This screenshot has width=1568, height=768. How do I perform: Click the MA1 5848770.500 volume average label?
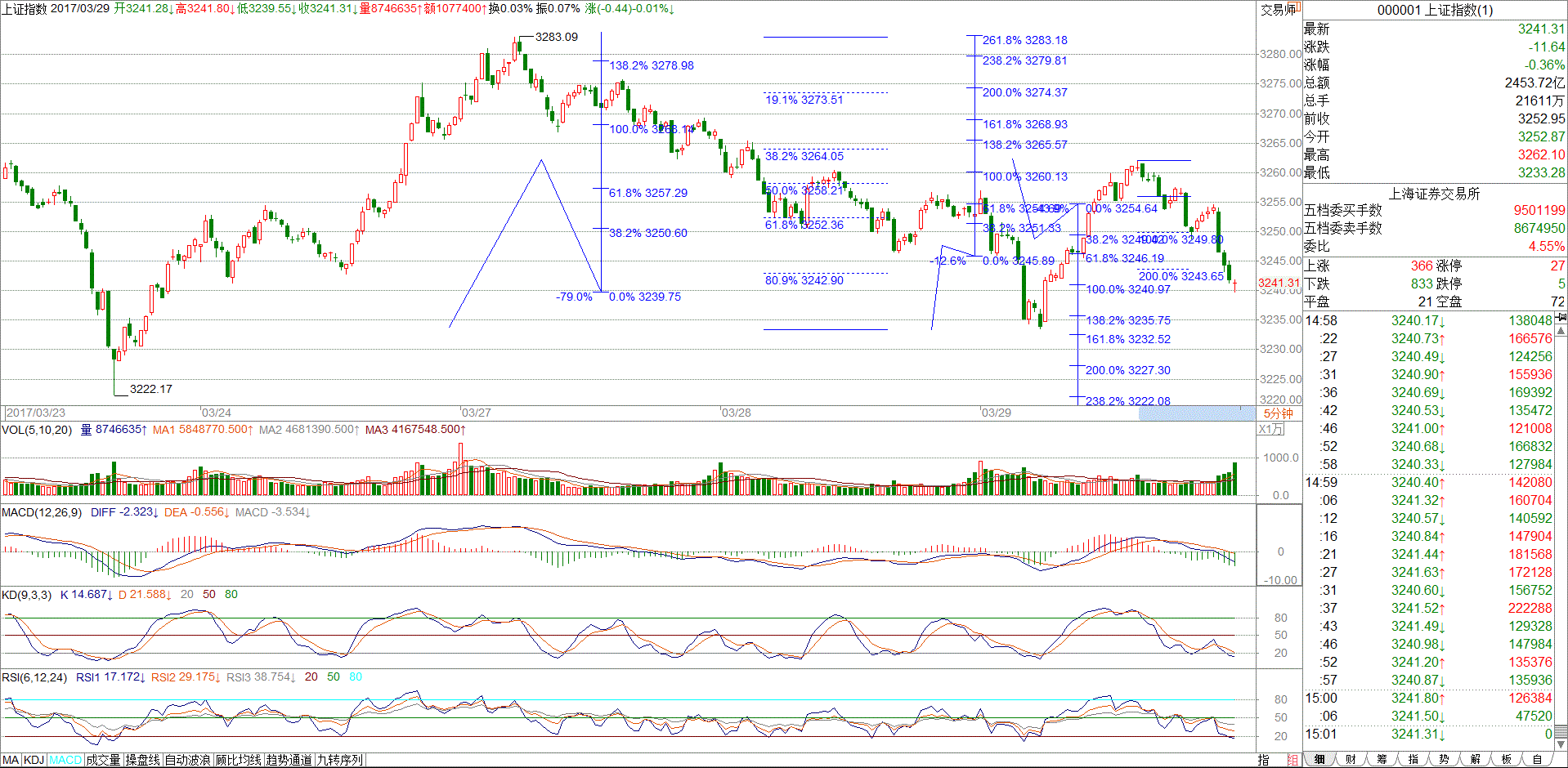203,430
